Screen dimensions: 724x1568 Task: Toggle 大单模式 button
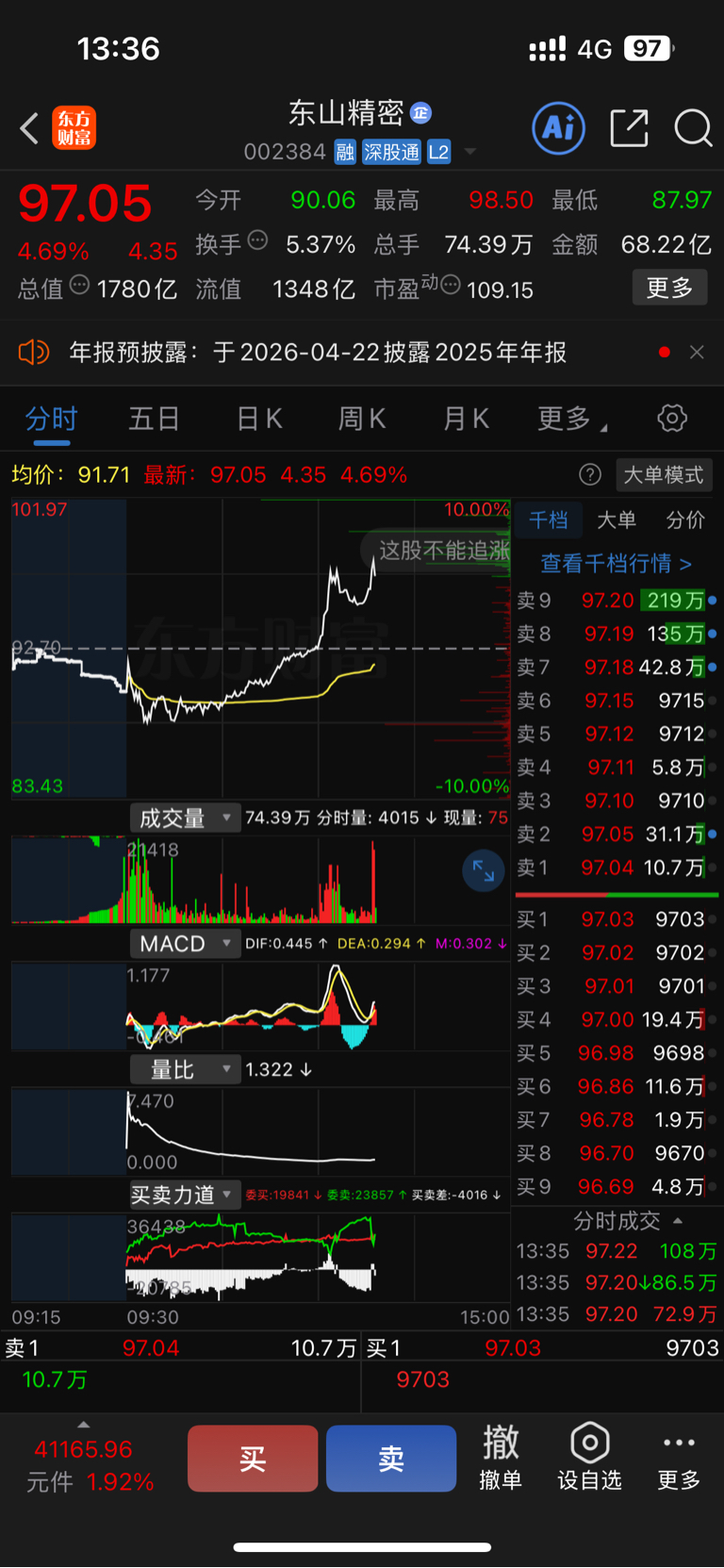[664, 474]
